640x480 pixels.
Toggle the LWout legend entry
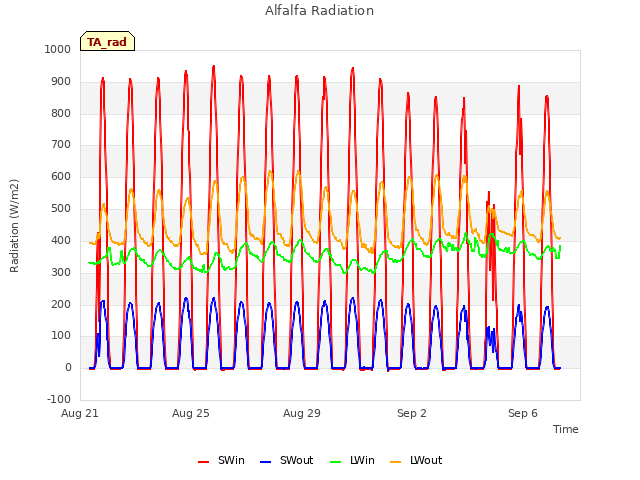(x=416, y=460)
